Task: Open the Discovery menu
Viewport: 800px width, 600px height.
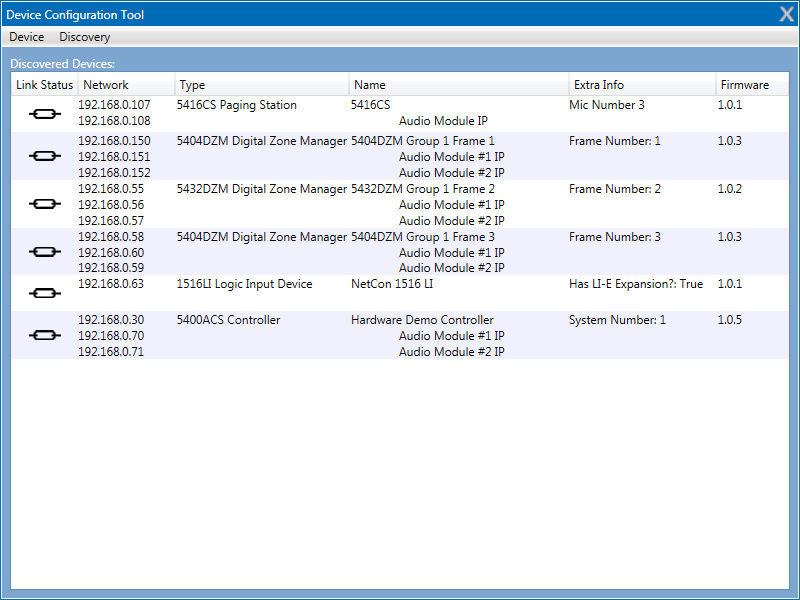Action: [85, 37]
